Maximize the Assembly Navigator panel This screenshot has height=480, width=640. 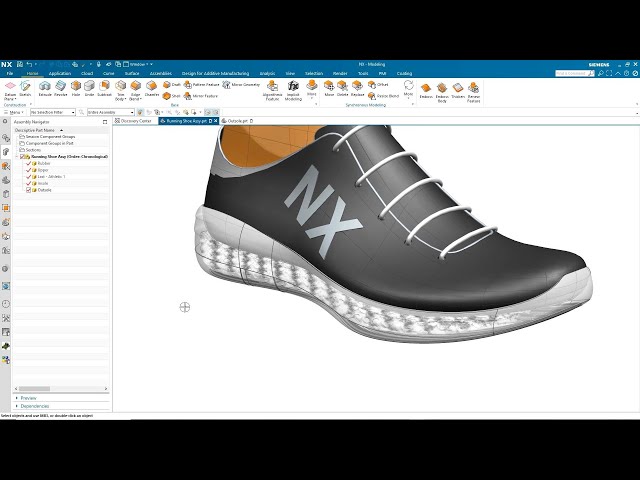pyautogui.click(x=105, y=122)
